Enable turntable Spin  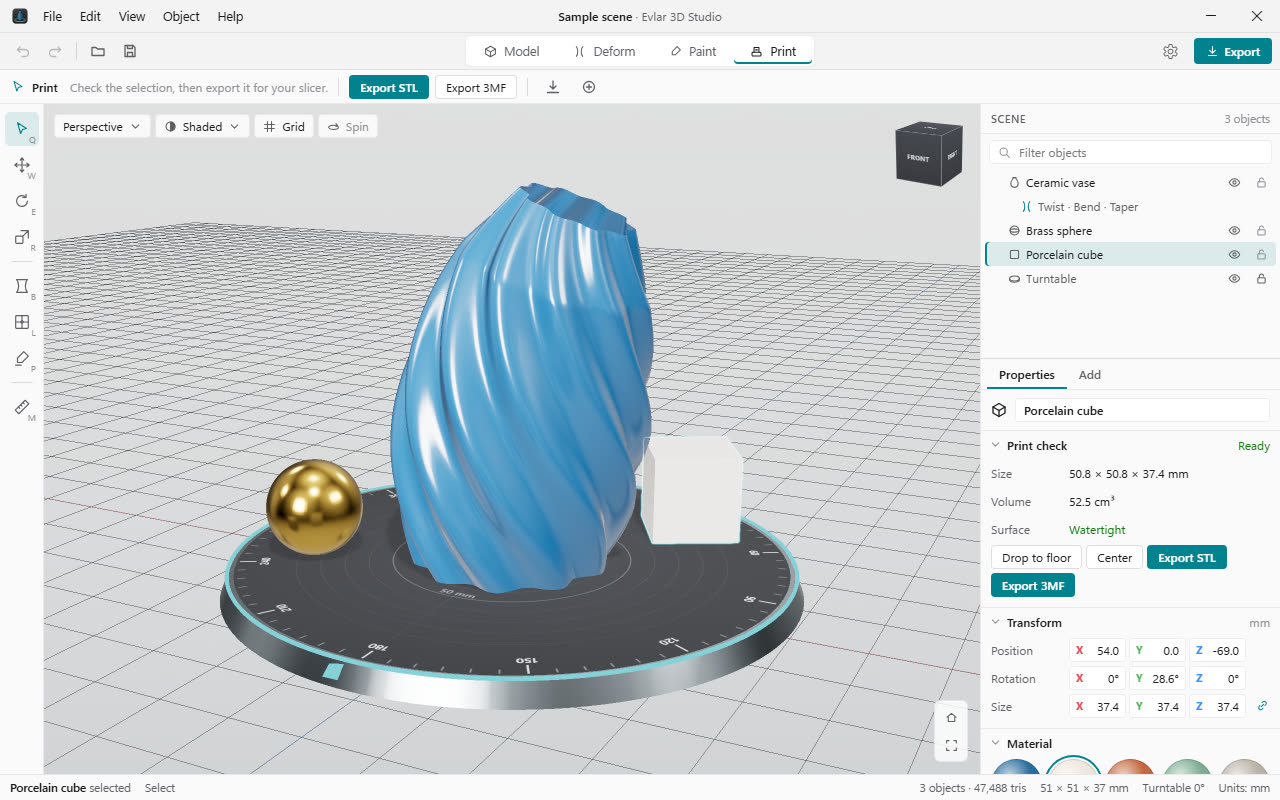(x=348, y=127)
